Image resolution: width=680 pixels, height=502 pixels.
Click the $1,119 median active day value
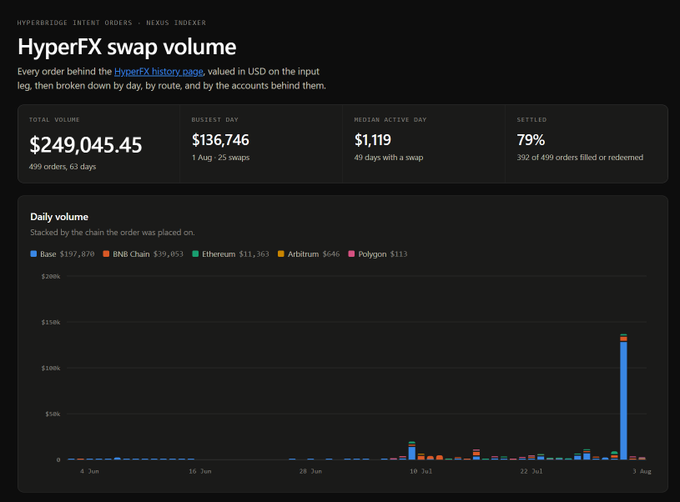pos(373,140)
